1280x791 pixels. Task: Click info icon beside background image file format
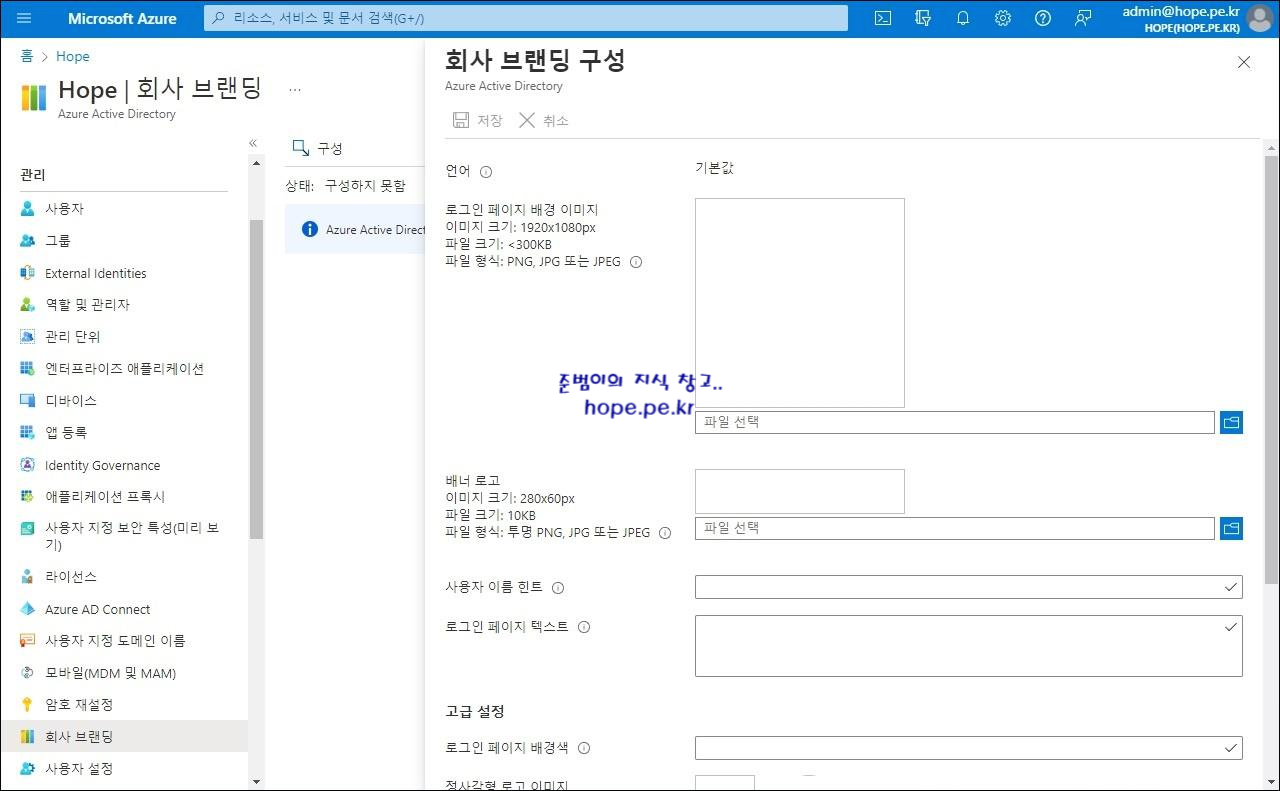[x=636, y=262]
